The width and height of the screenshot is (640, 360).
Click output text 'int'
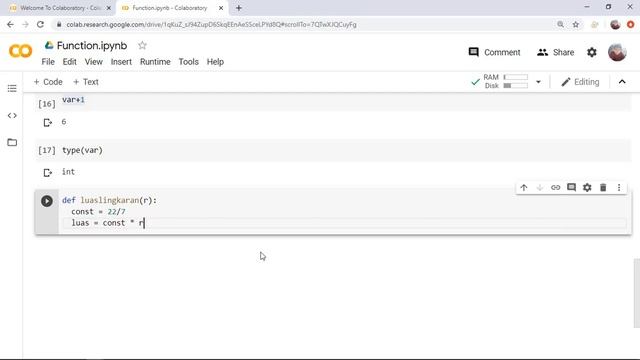point(68,172)
